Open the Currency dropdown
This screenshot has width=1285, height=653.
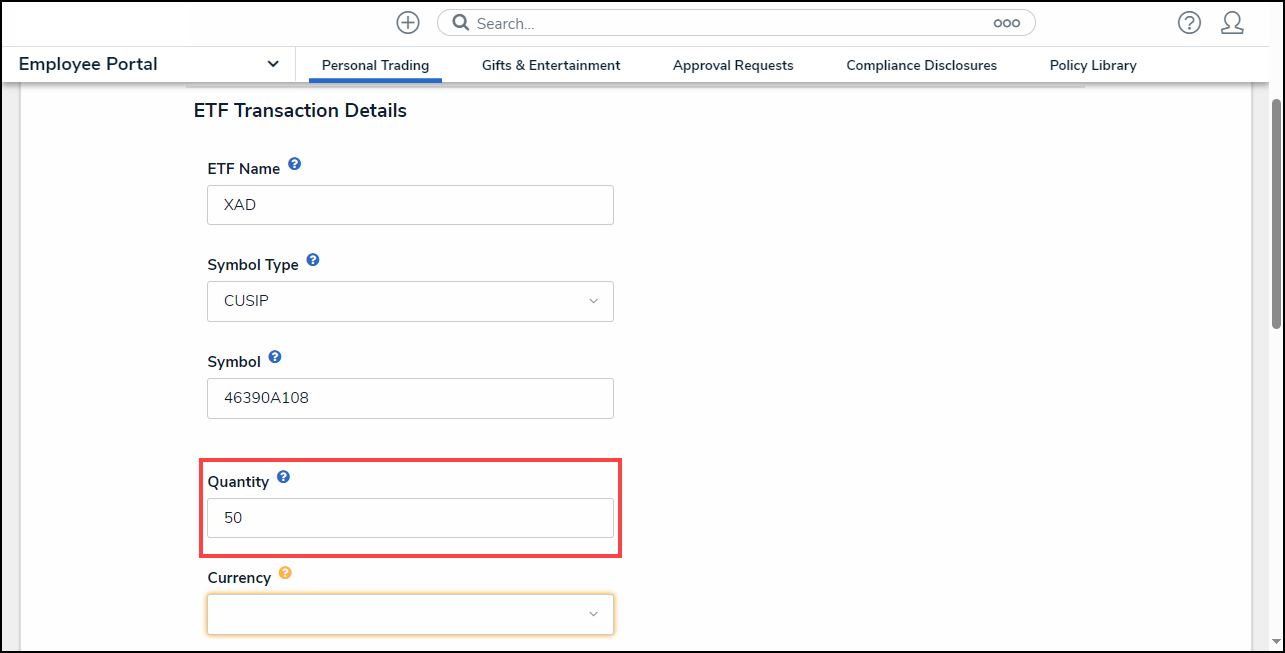[x=410, y=614]
